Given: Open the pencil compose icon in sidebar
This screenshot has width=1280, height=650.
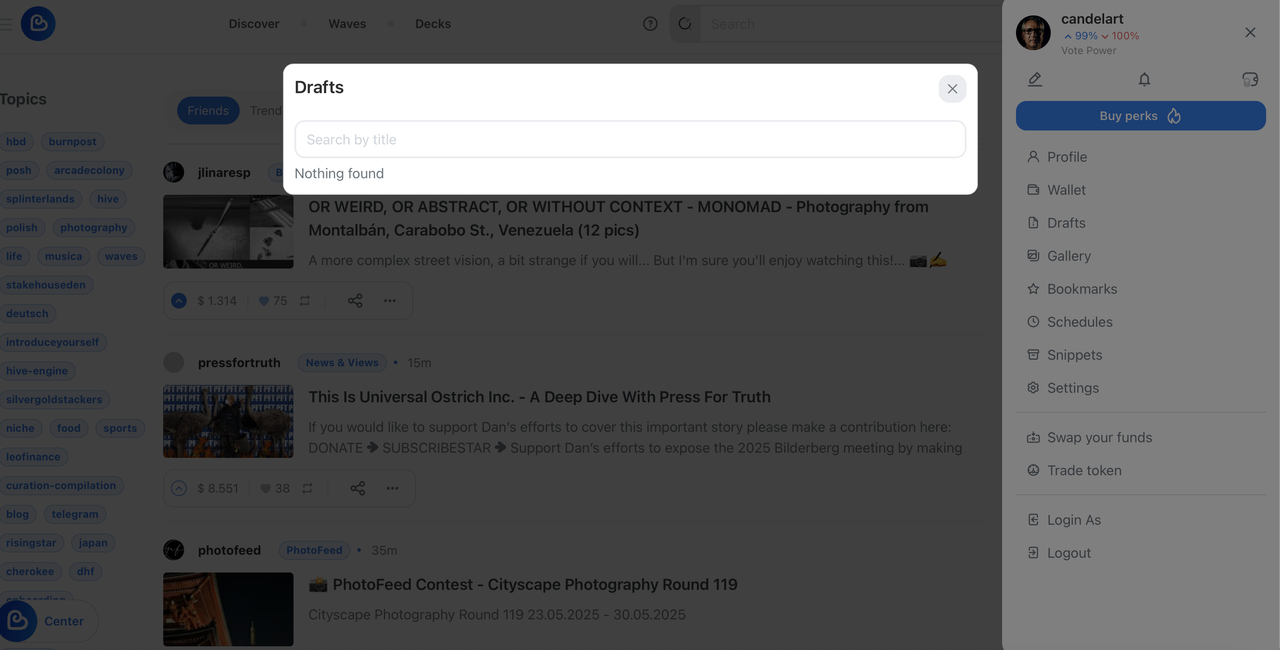Looking at the screenshot, I should tap(1035, 79).
